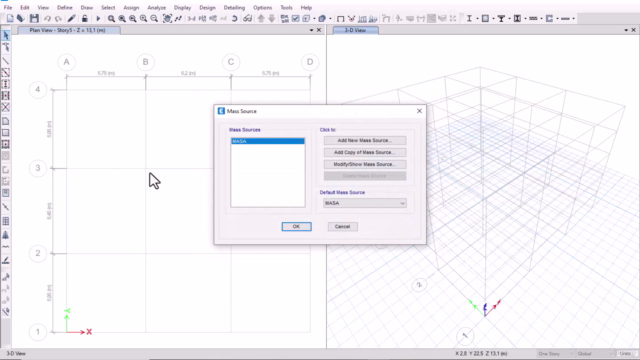This screenshot has height=360, width=640.
Task: Click the Undo arrow in the toolbar
Action: [47, 18]
